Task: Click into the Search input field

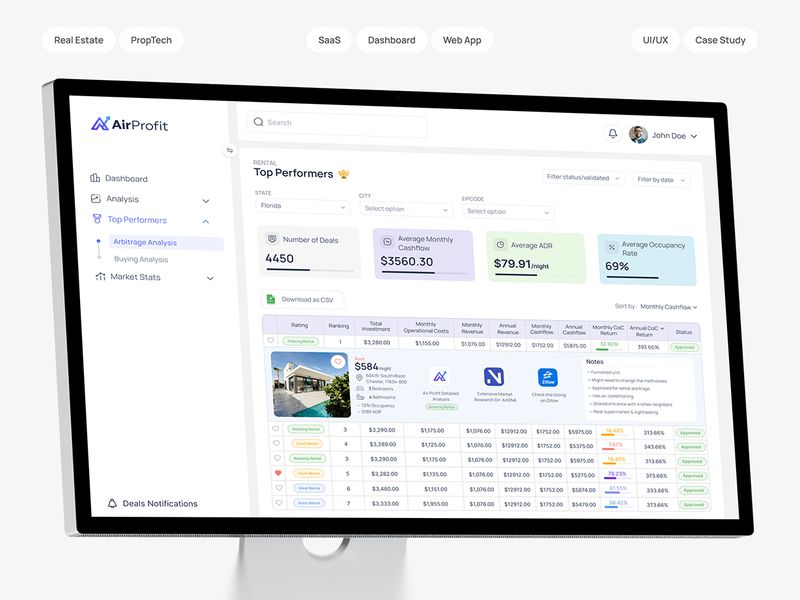Action: [337, 124]
